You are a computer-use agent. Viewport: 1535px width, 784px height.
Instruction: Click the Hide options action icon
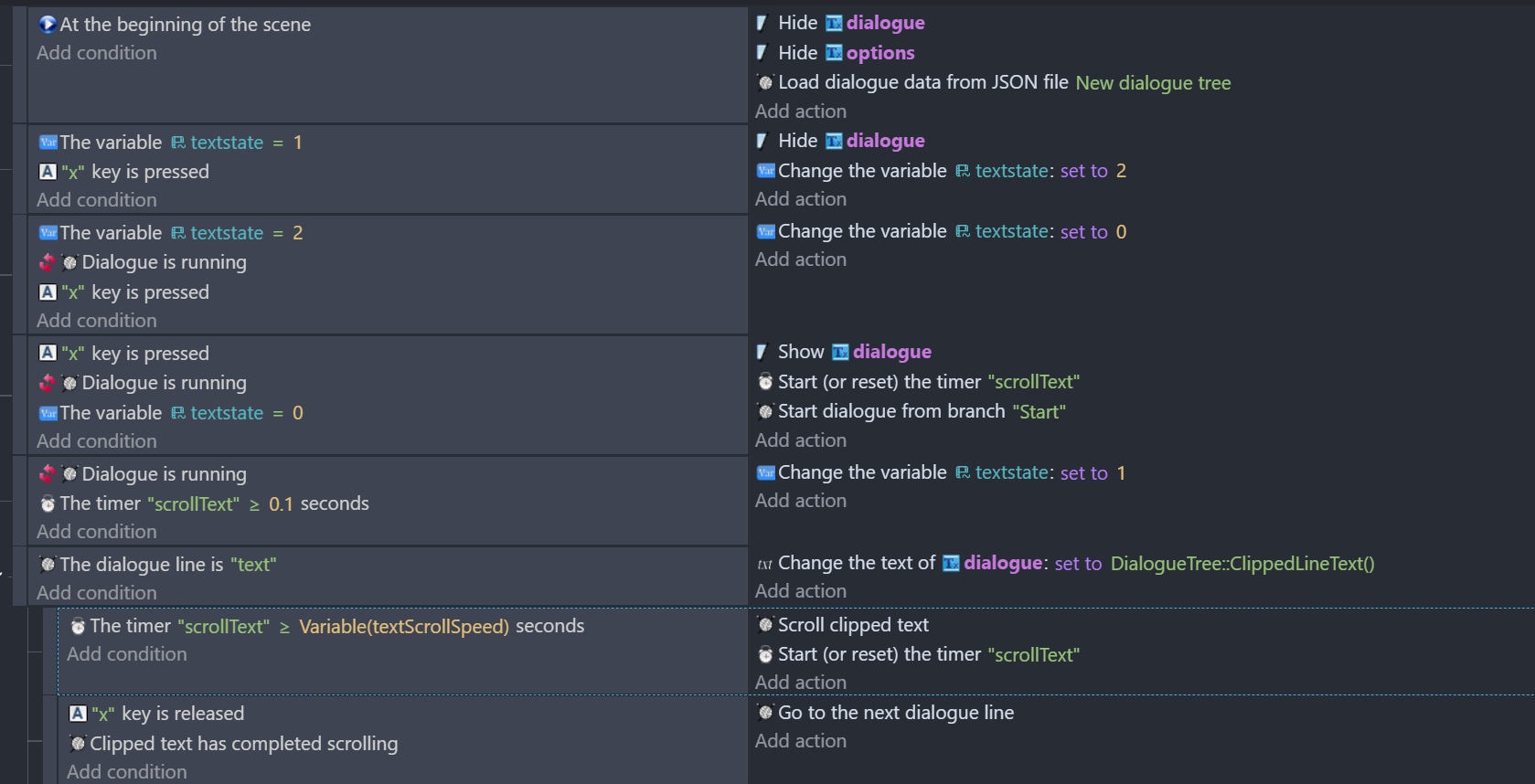coord(762,53)
